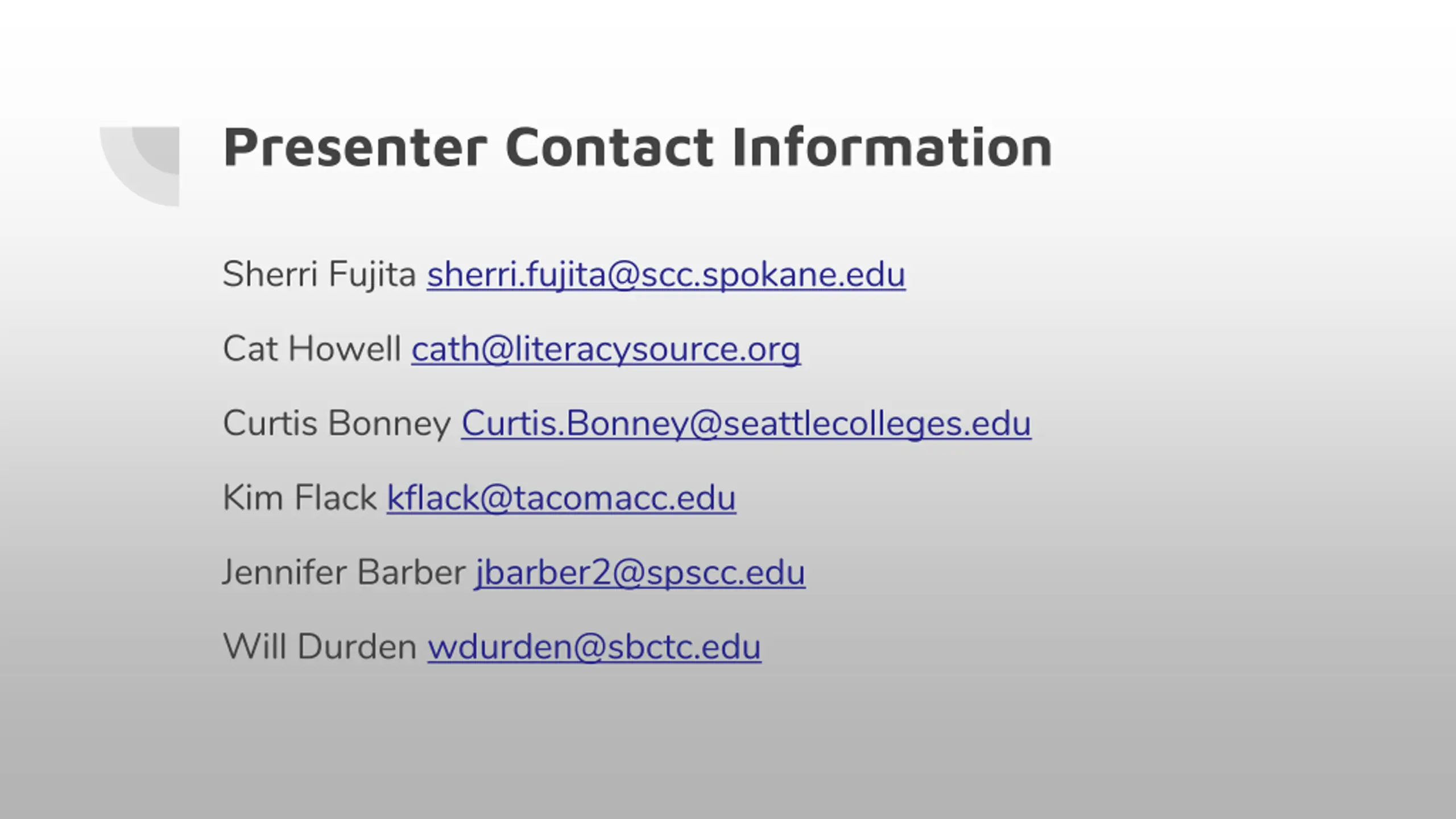Click the Will Durden presenter name

(x=320, y=647)
